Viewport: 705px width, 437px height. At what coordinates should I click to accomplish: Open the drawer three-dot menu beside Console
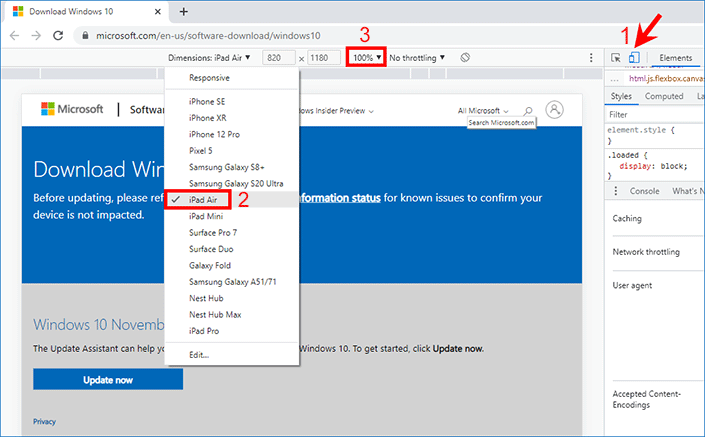pyautogui.click(x=616, y=191)
